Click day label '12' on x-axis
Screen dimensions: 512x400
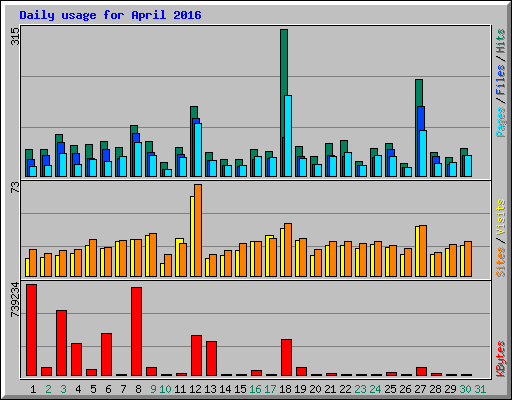[195, 389]
